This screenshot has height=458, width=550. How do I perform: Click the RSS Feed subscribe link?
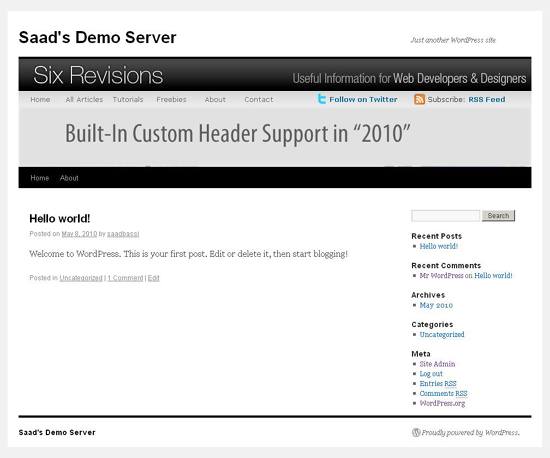pyautogui.click(x=487, y=100)
